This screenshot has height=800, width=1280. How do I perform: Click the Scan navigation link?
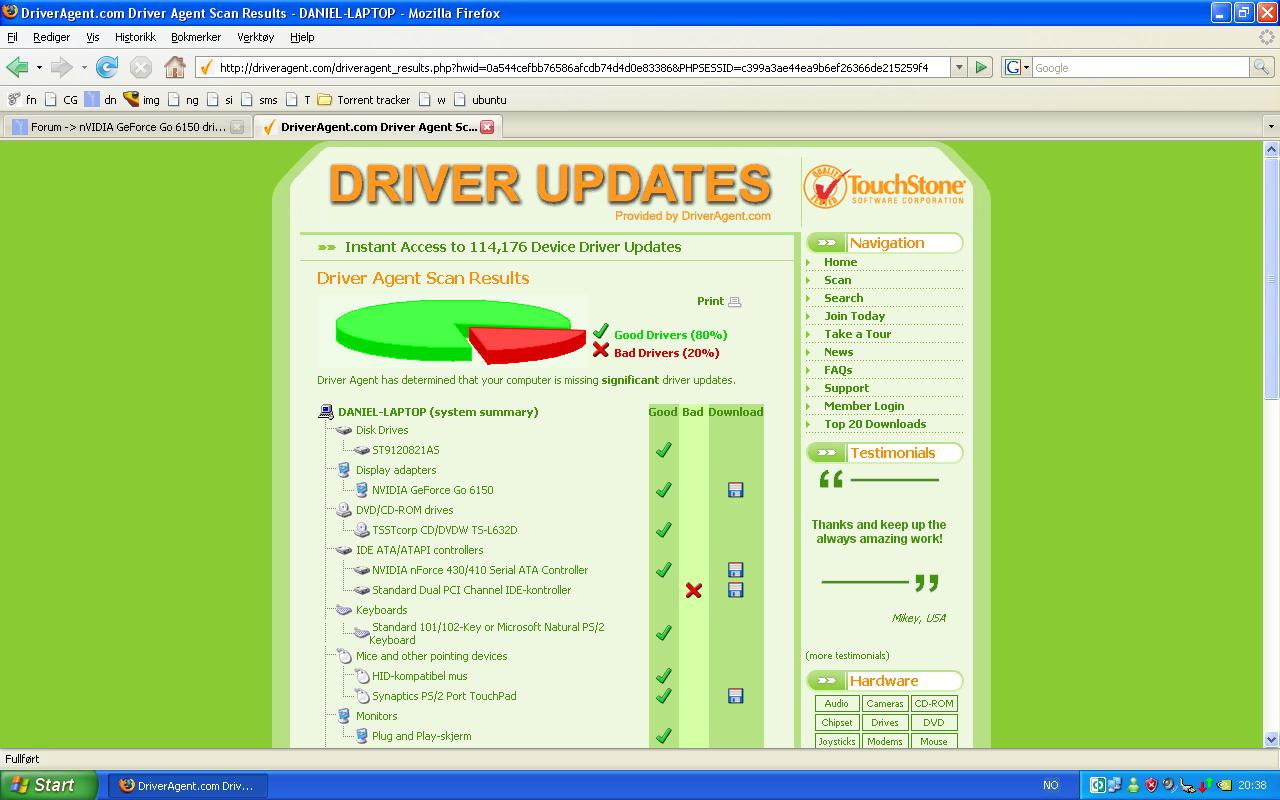point(838,280)
